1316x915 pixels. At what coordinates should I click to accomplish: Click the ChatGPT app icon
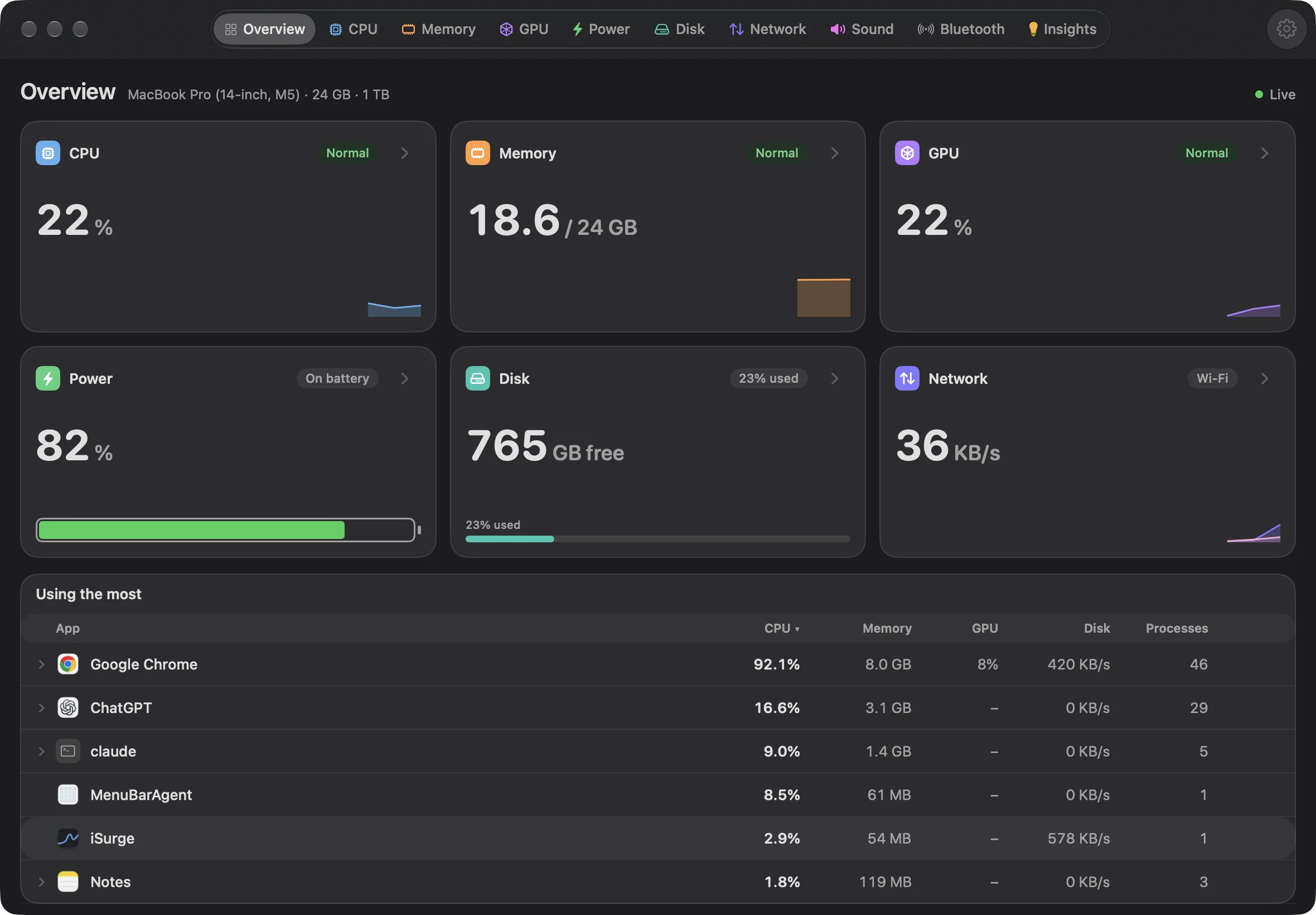(x=67, y=707)
